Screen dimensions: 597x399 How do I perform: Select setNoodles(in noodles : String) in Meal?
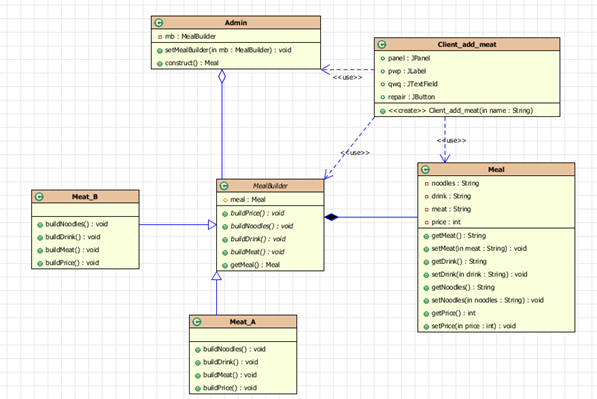click(x=487, y=300)
